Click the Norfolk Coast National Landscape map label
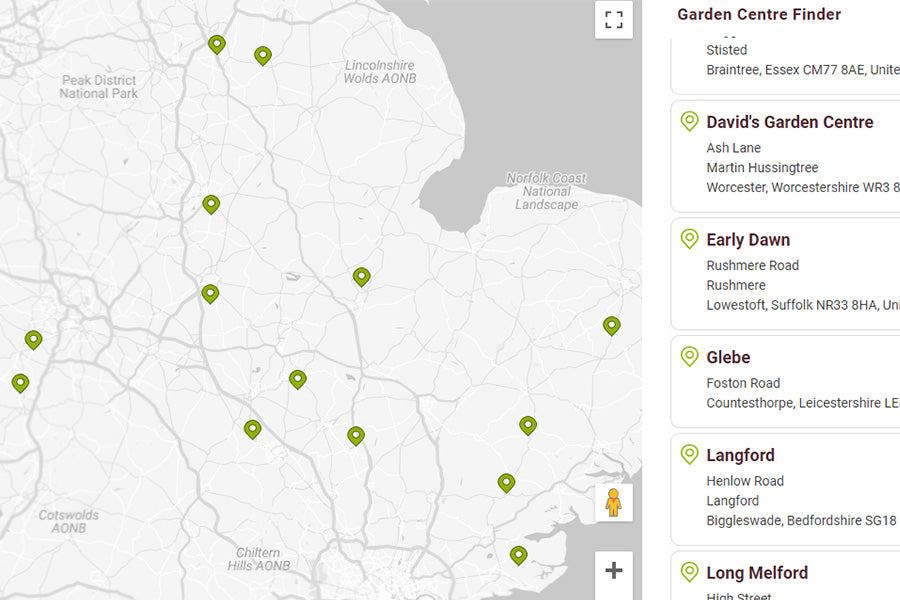The width and height of the screenshot is (900, 600). click(546, 191)
